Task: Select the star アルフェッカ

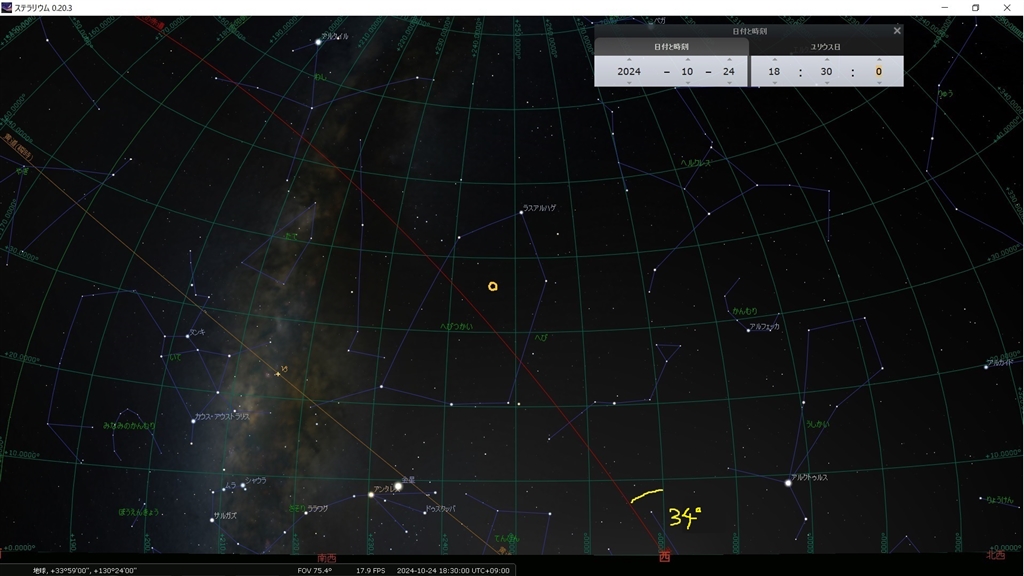Action: coord(748,330)
